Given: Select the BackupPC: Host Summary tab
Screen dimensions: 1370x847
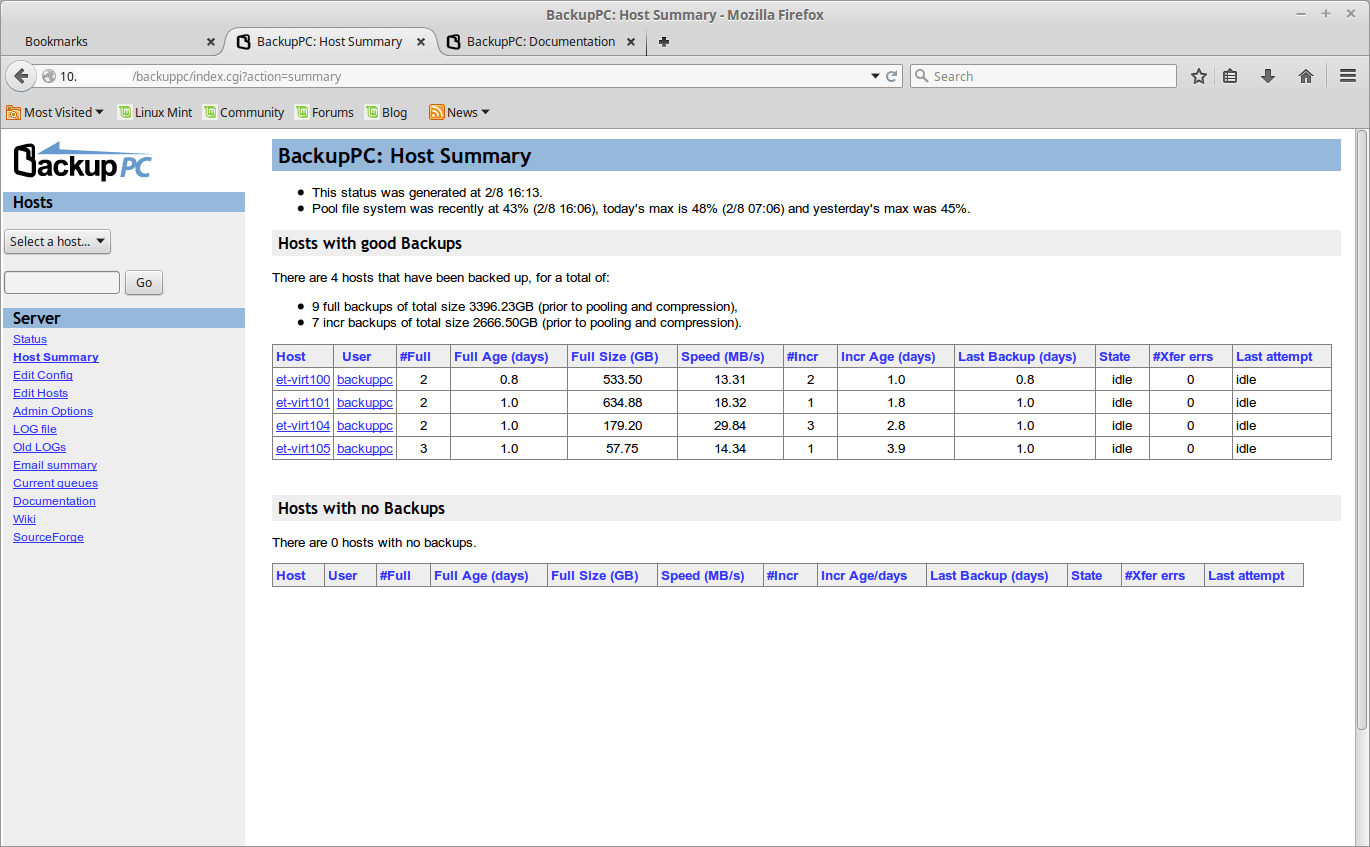Looking at the screenshot, I should (x=330, y=42).
